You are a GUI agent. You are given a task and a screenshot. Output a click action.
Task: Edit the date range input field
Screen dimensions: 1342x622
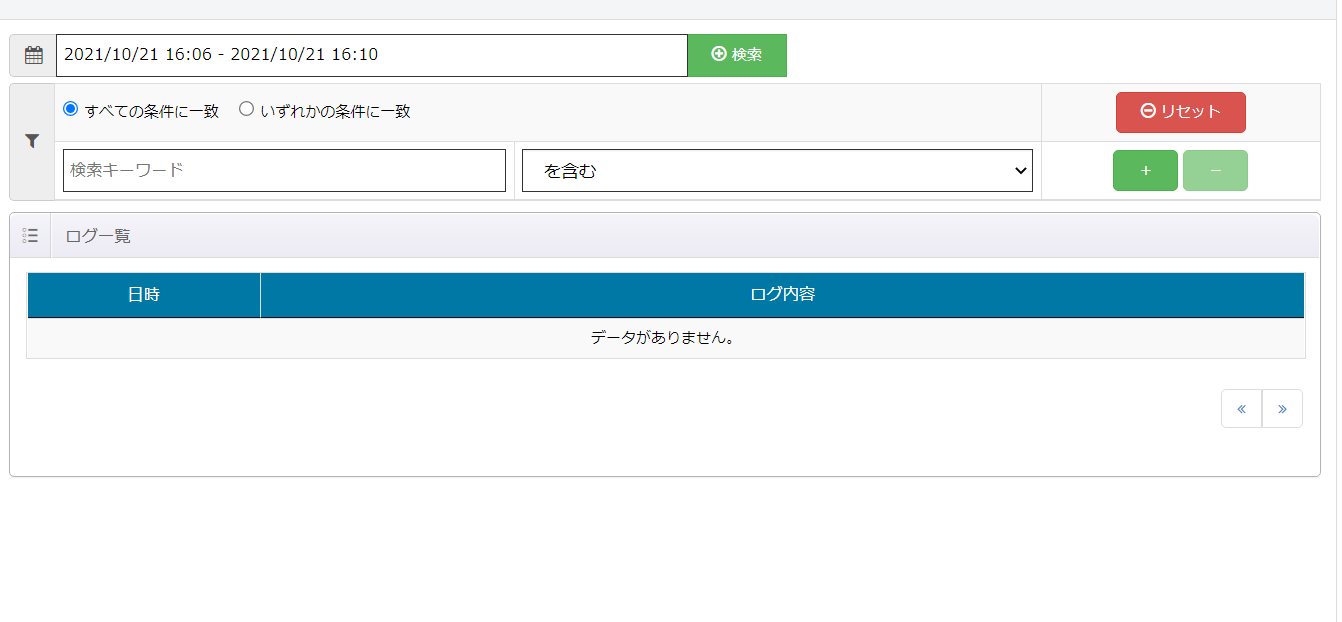pos(372,55)
